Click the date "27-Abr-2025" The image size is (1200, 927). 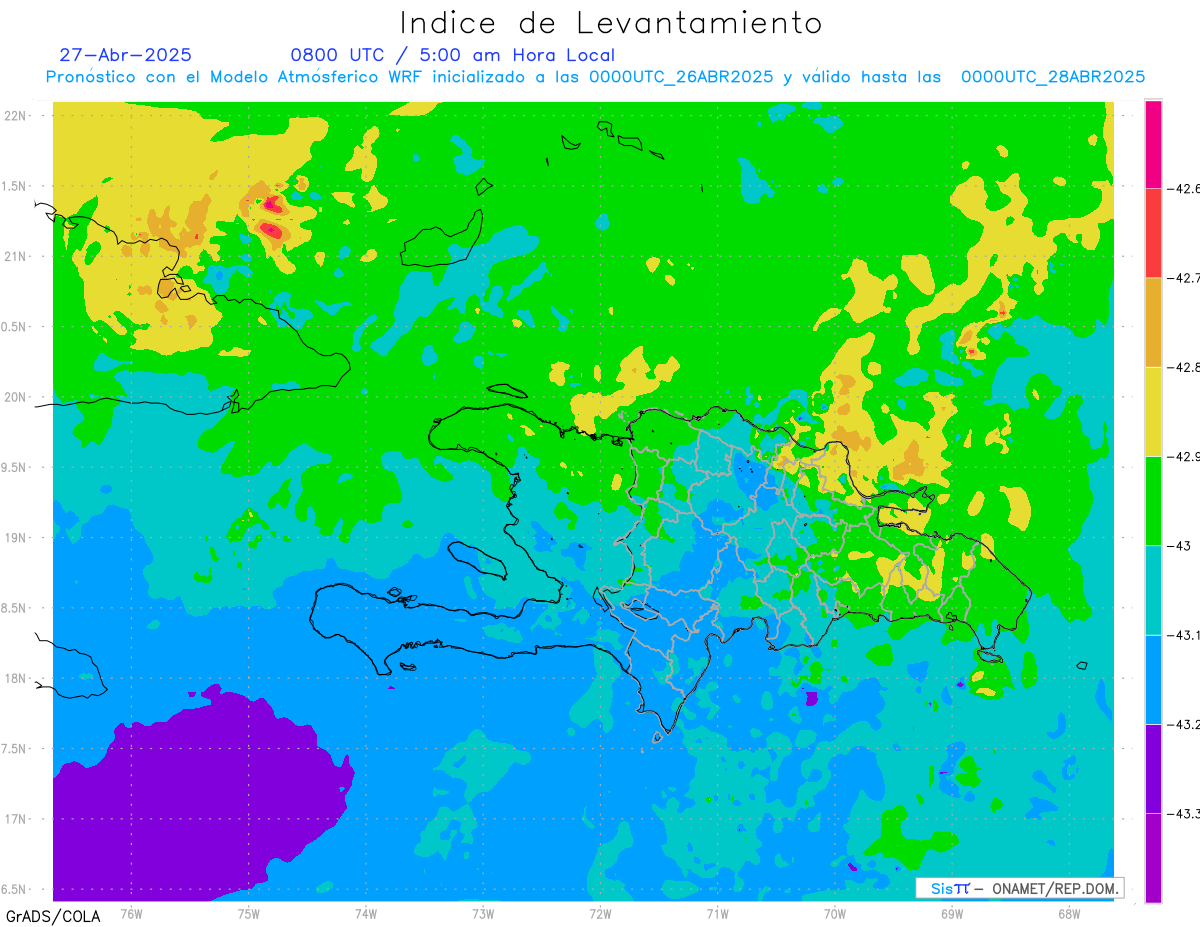point(125,55)
